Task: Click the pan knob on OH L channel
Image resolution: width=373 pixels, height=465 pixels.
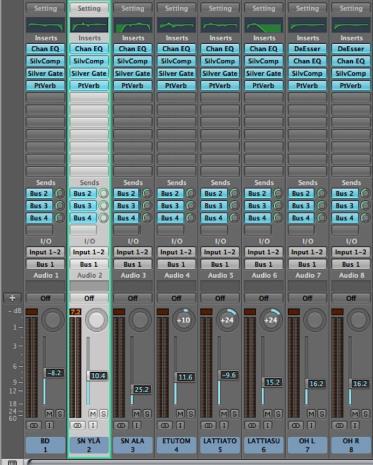Action: coord(315,320)
